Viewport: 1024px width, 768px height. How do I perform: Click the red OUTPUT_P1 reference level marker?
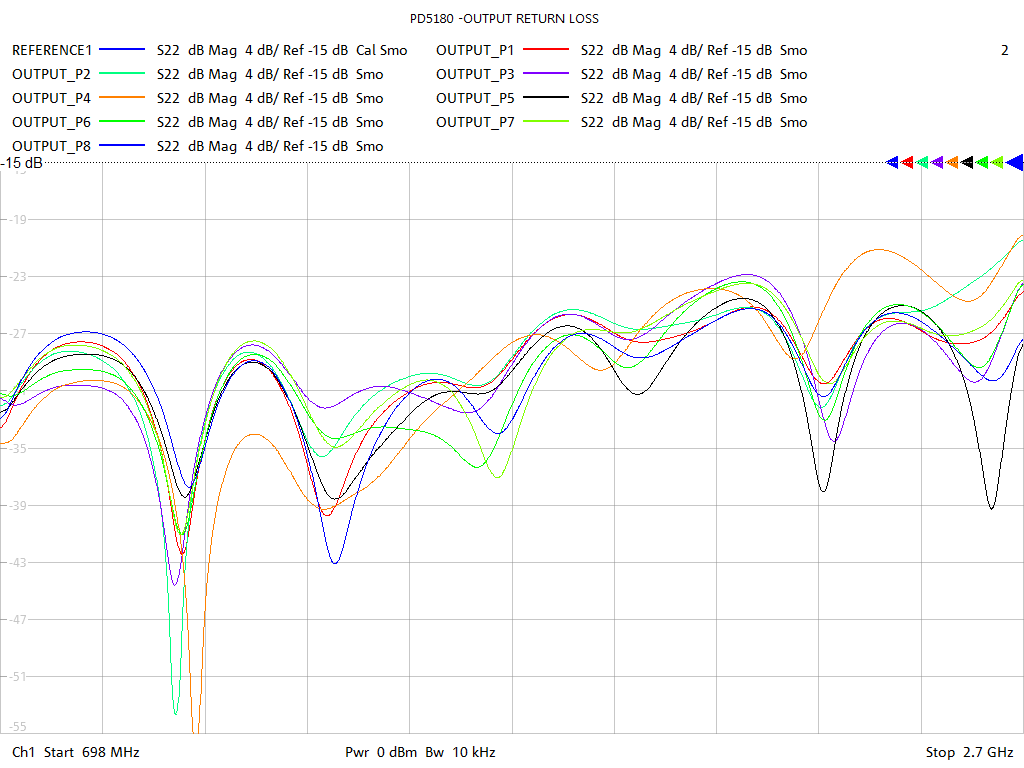pos(907,163)
